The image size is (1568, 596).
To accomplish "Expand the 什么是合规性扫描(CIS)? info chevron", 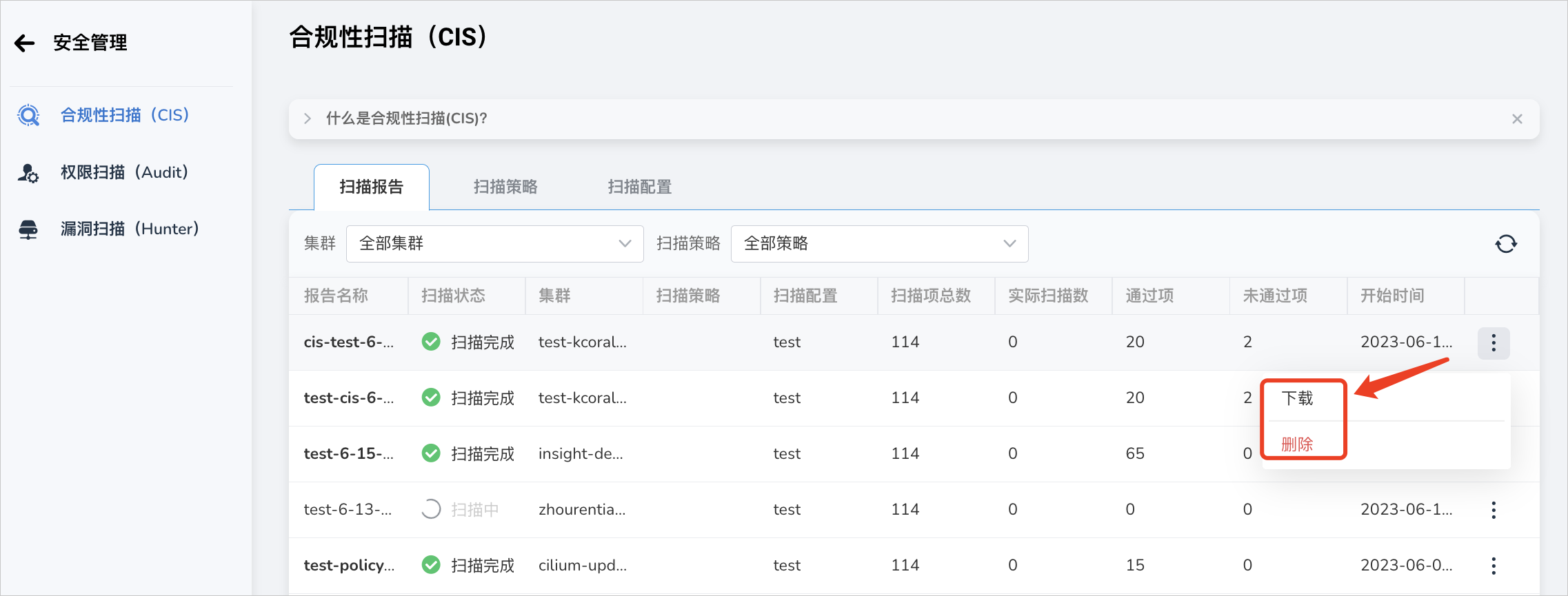I will pyautogui.click(x=308, y=119).
